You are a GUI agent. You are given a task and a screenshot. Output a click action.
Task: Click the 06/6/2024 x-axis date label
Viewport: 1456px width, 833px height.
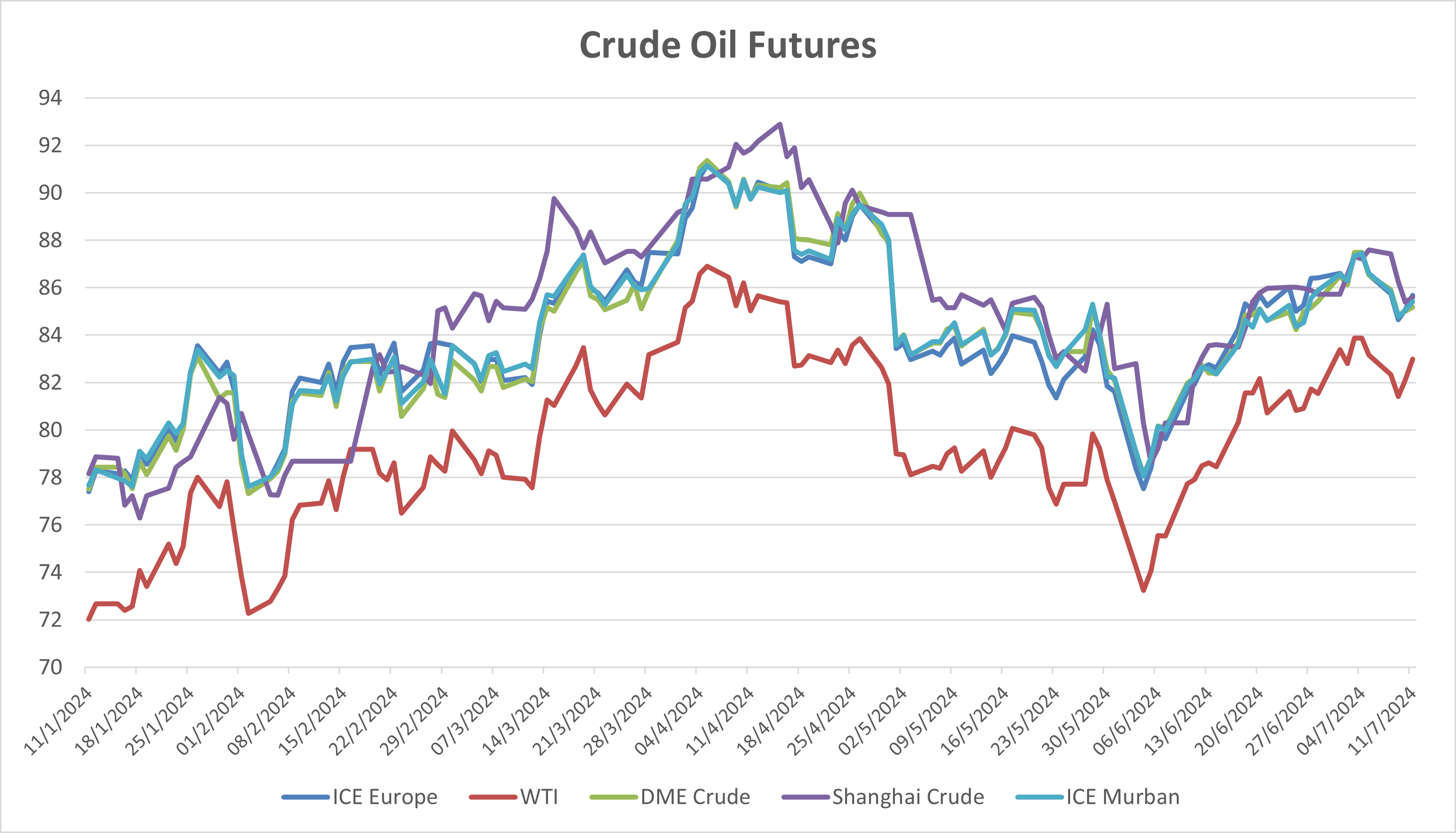[x=1129, y=721]
